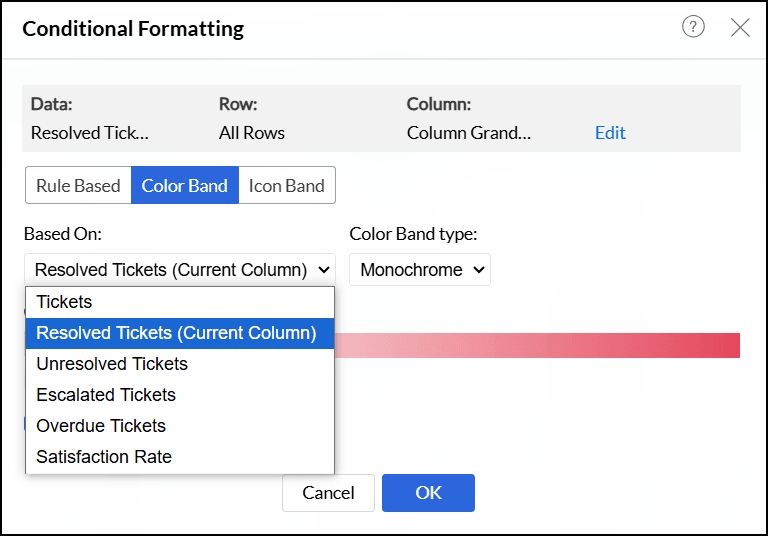This screenshot has width=768, height=536.
Task: Collapse the Based On dropdown
Action: click(x=180, y=269)
